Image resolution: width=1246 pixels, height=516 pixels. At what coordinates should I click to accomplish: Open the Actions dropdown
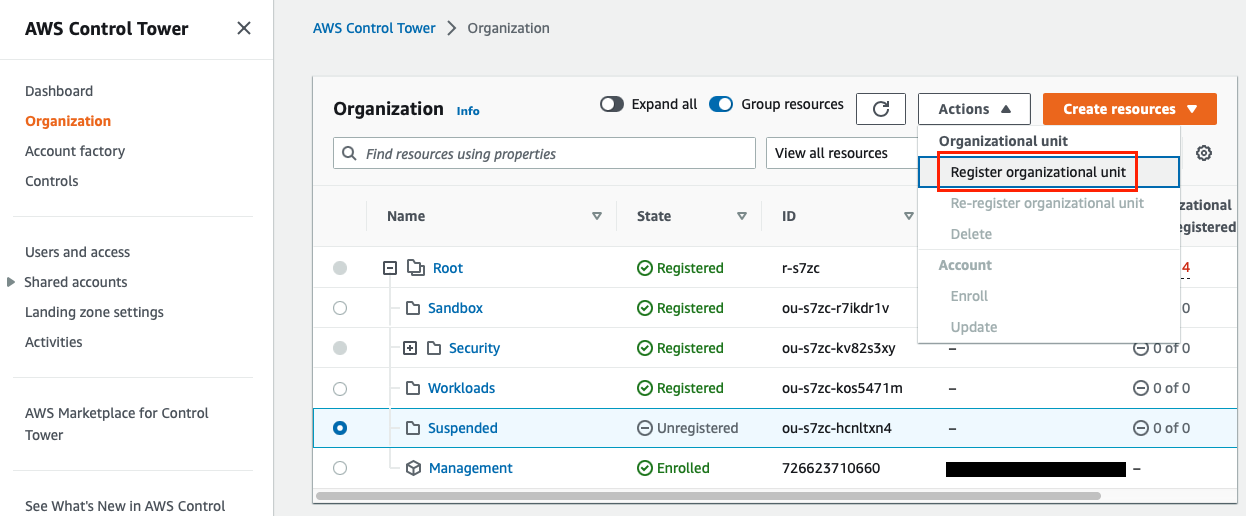coord(973,109)
